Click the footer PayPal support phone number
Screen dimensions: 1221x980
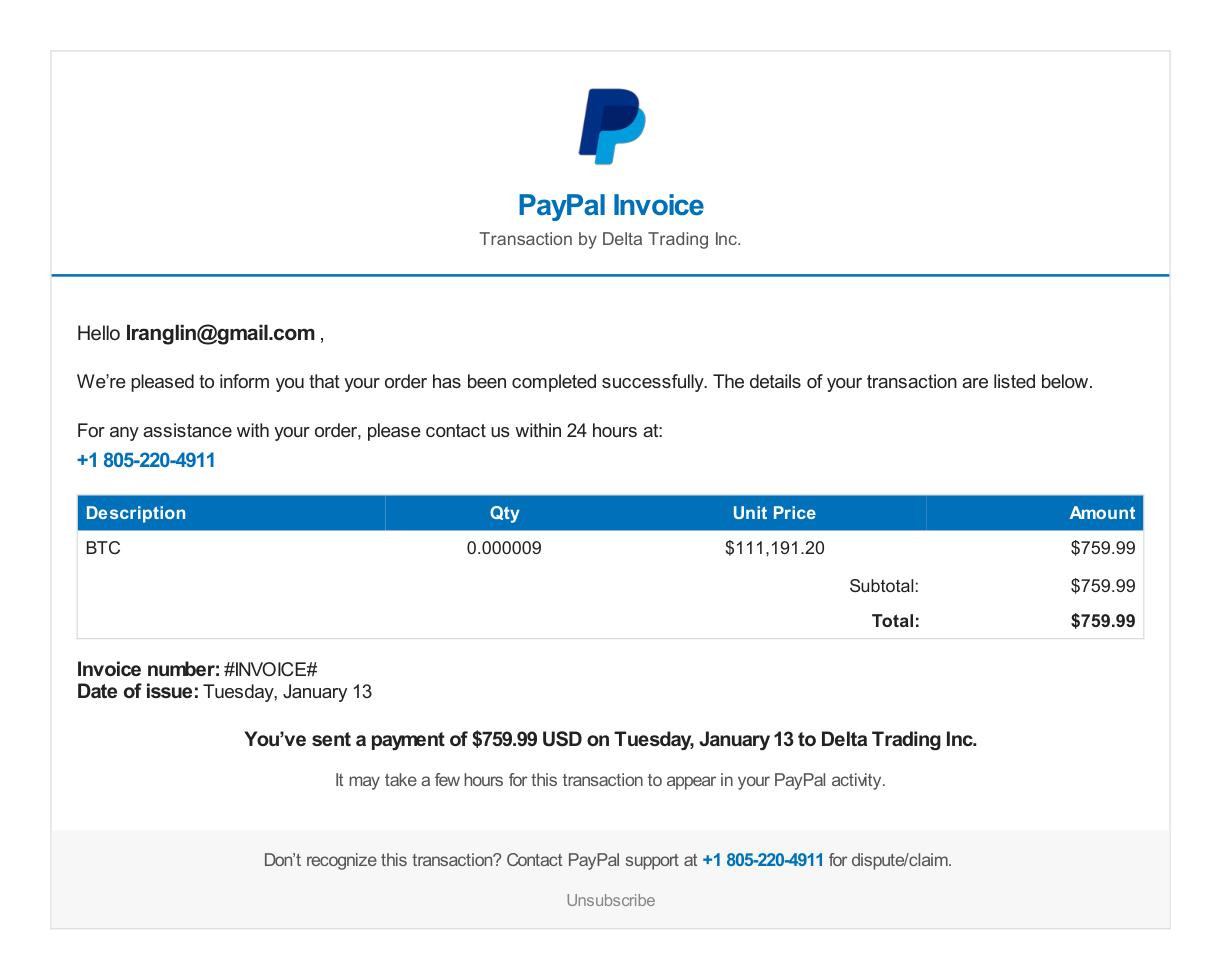click(x=763, y=860)
